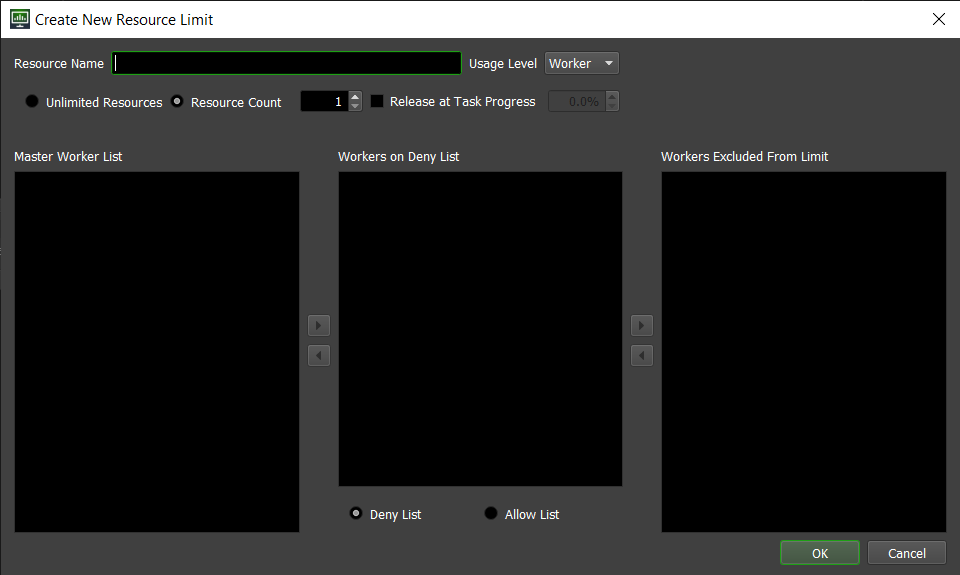This screenshot has width=960, height=575.
Task: Click the Resource Name text field
Action: pos(286,64)
